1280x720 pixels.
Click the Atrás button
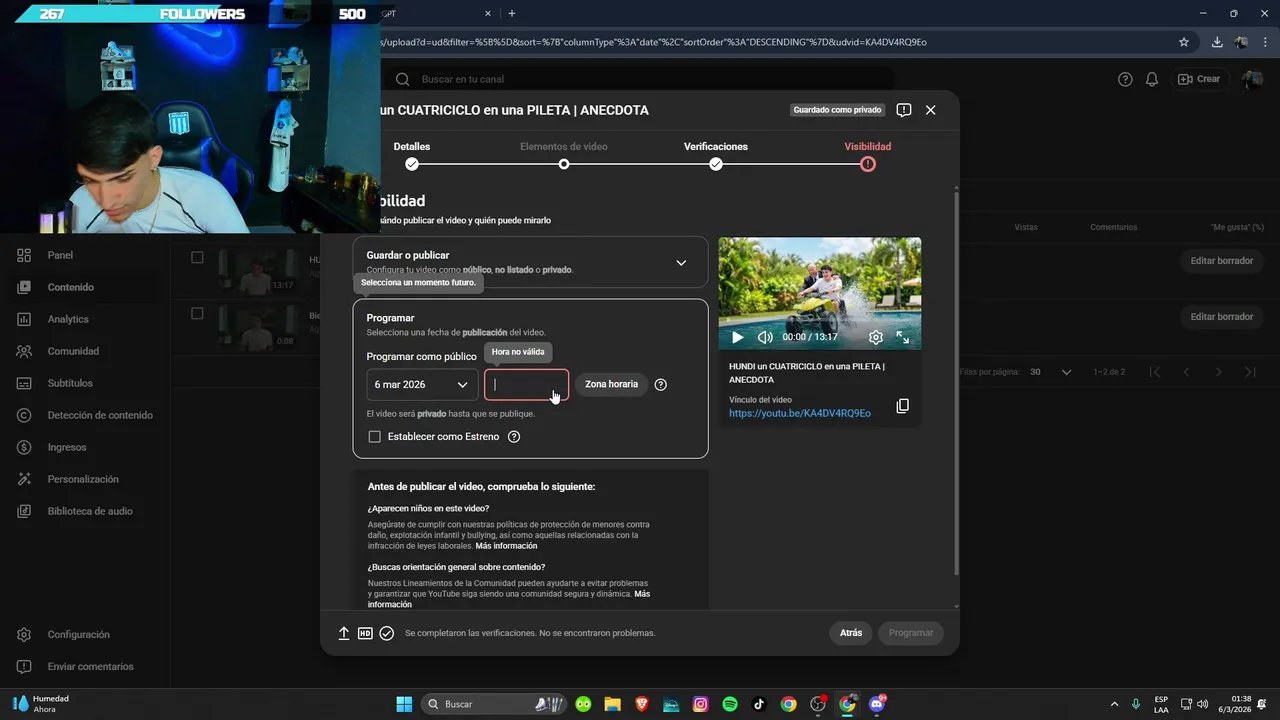pos(851,633)
